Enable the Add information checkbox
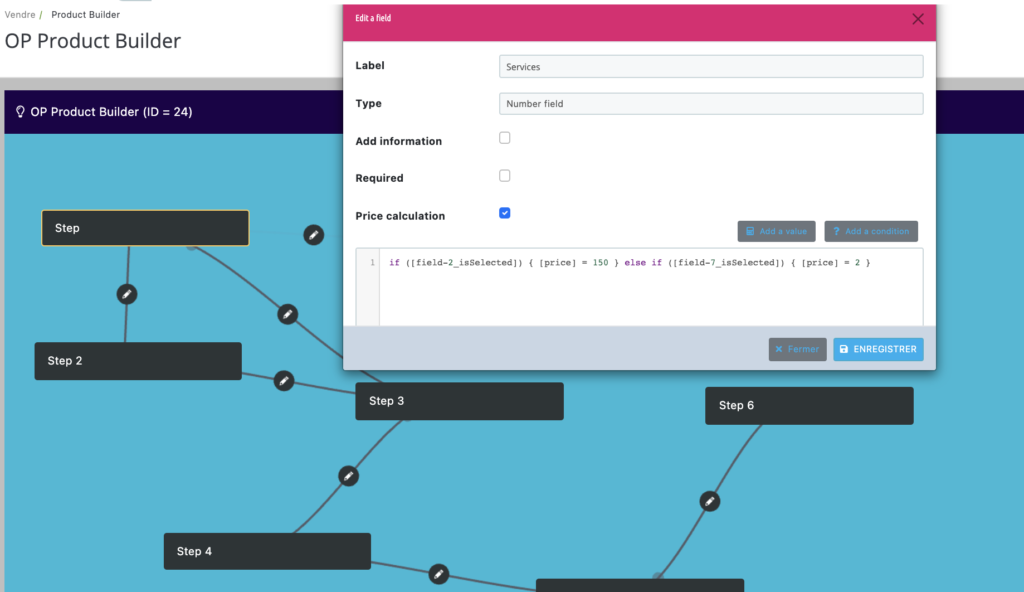The height and width of the screenshot is (592, 1024). click(504, 138)
